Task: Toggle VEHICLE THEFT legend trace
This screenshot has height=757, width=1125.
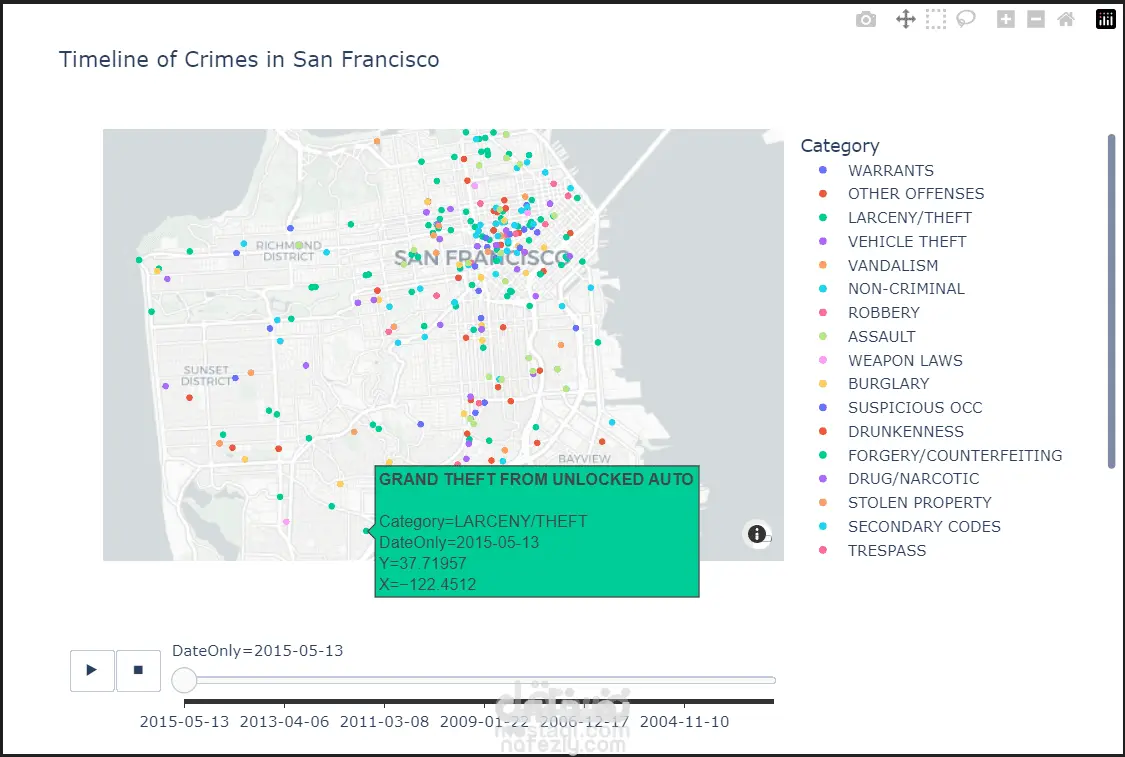Action: point(906,241)
